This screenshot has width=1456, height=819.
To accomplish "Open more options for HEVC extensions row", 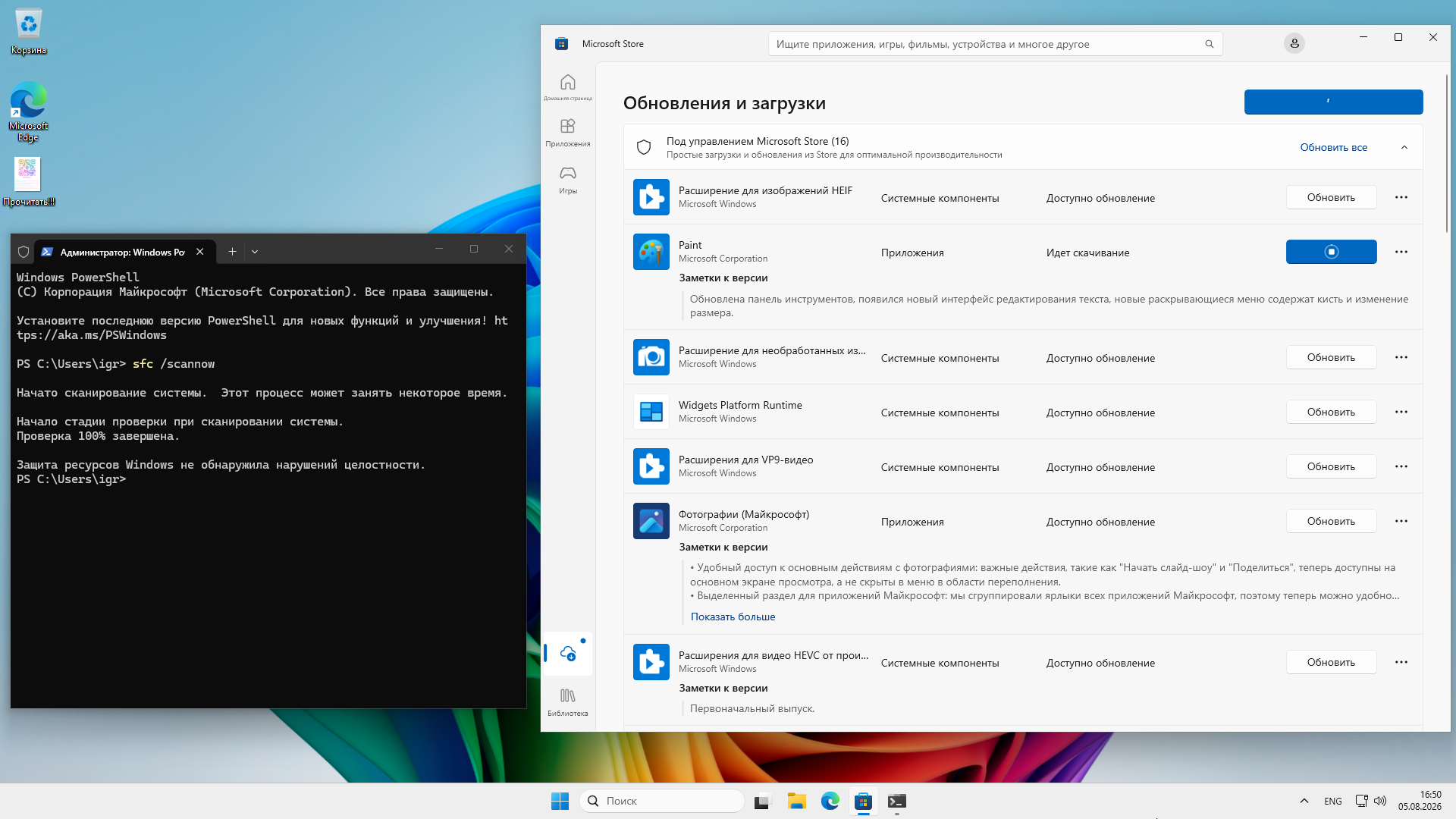I will click(1401, 662).
